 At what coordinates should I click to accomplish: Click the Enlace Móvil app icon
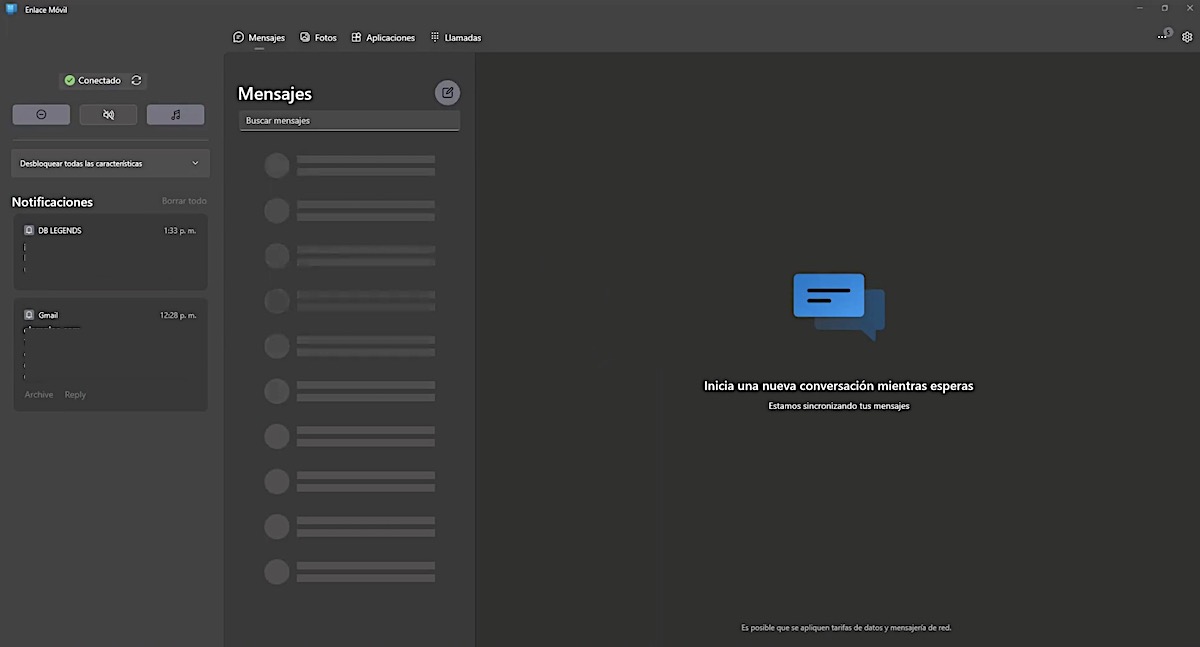(11, 9)
